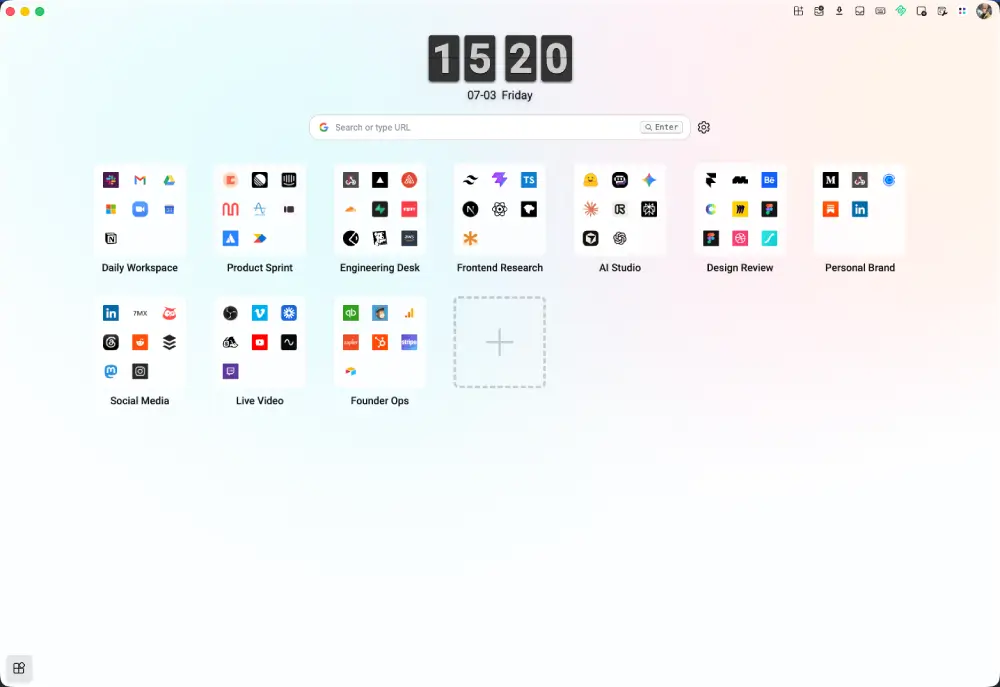Open the YouTube shortcut icon

click(x=260, y=343)
